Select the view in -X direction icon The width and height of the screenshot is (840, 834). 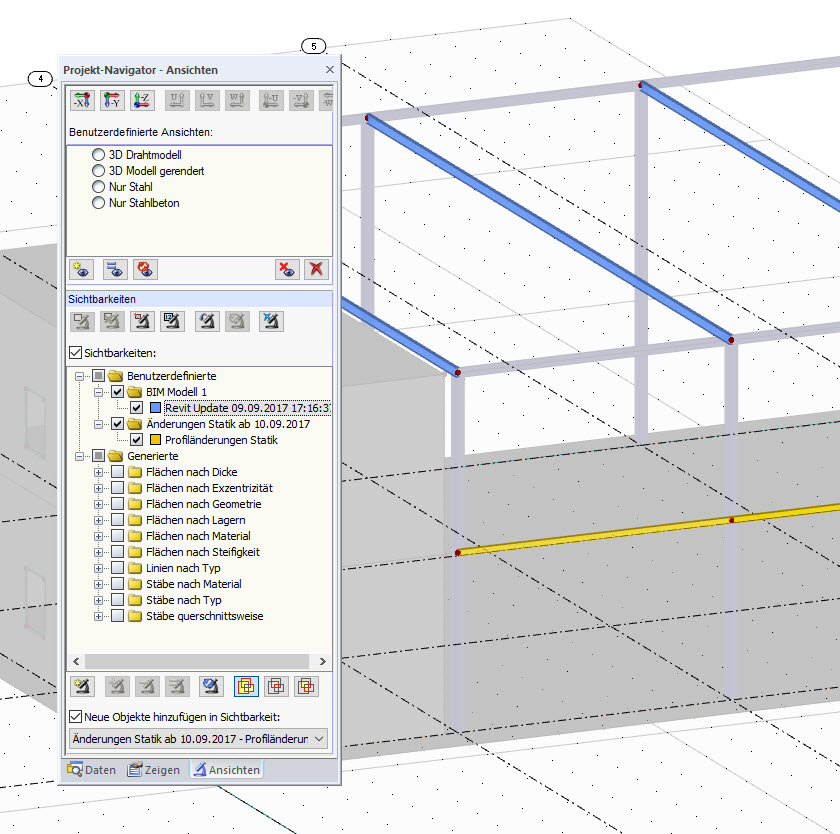(x=82, y=100)
